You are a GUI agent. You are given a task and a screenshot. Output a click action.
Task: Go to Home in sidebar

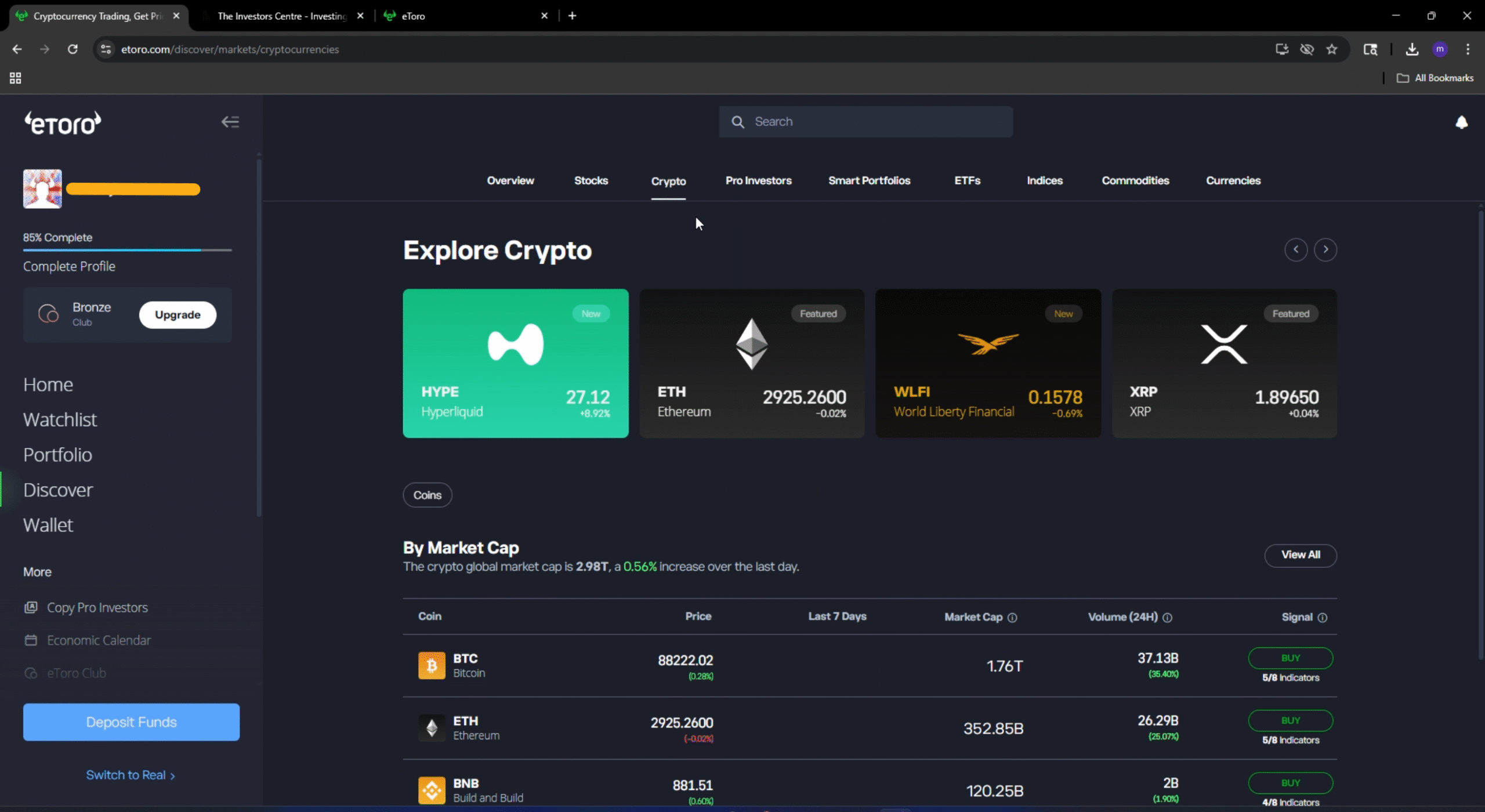point(48,385)
